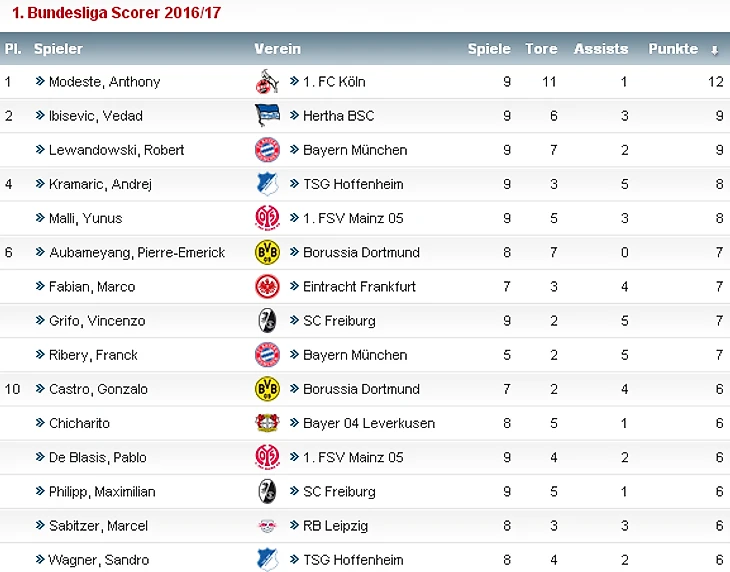Sort the table by the Assists column

coord(601,49)
